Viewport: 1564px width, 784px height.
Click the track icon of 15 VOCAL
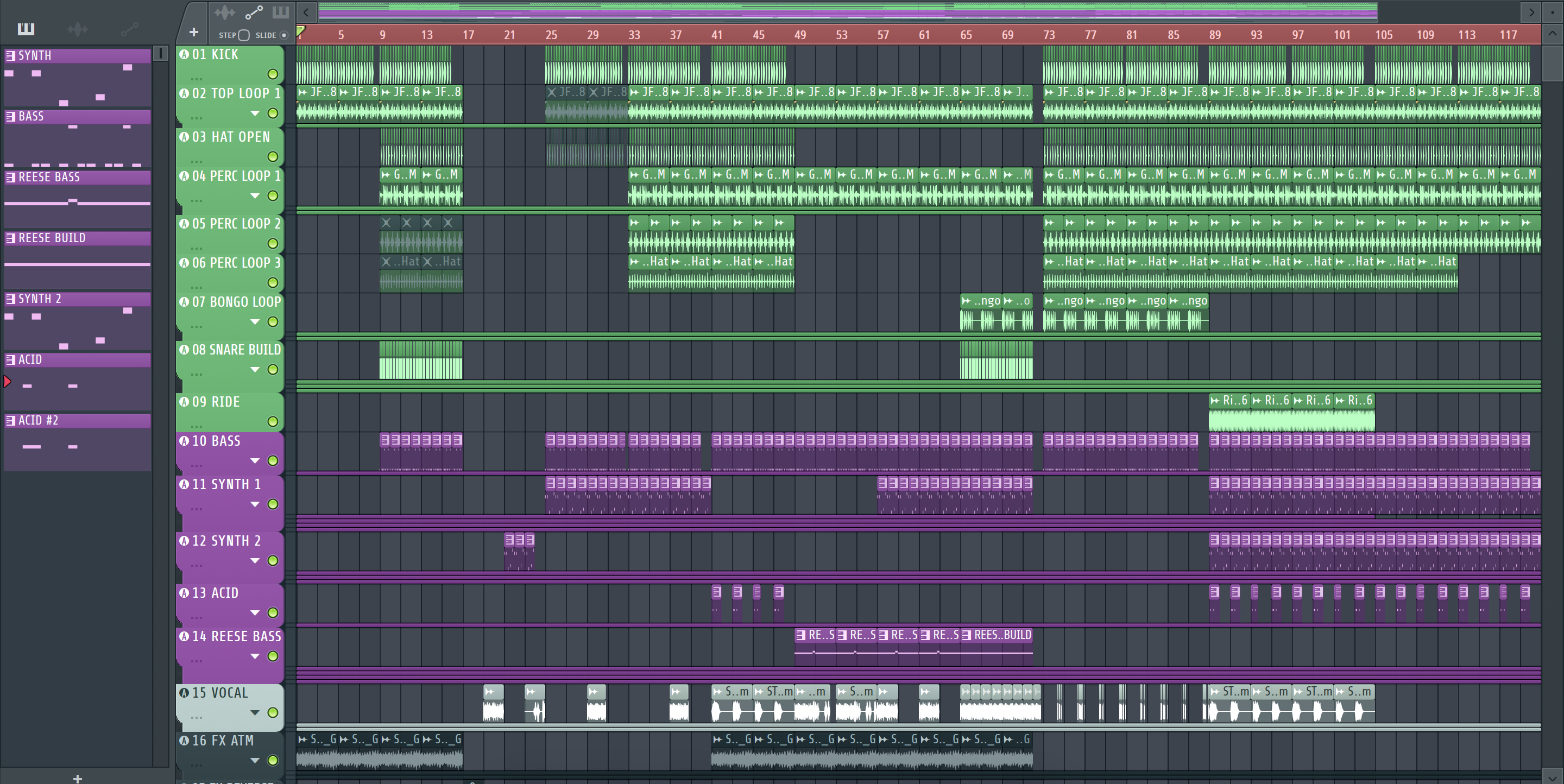click(184, 693)
